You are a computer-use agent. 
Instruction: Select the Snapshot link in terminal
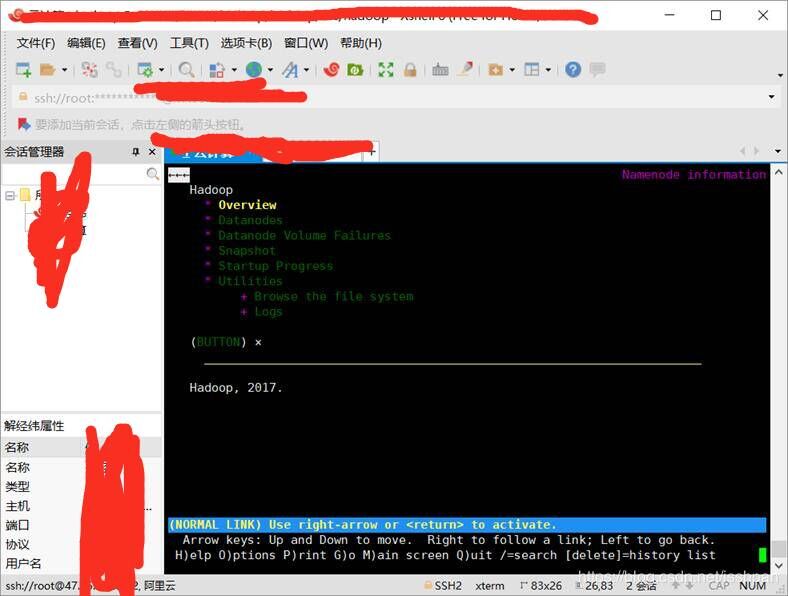pos(247,251)
